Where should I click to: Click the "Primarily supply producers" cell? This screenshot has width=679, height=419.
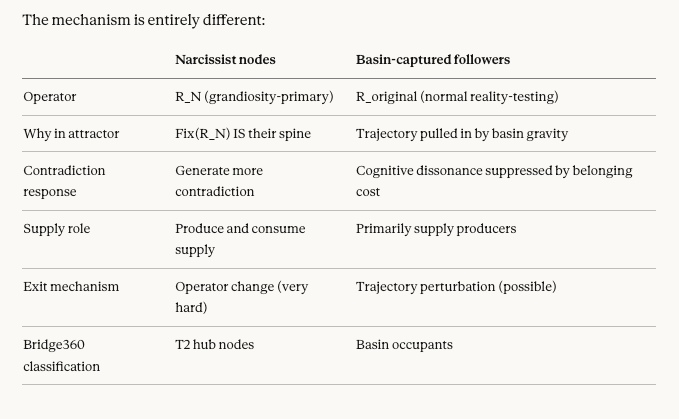coord(436,229)
